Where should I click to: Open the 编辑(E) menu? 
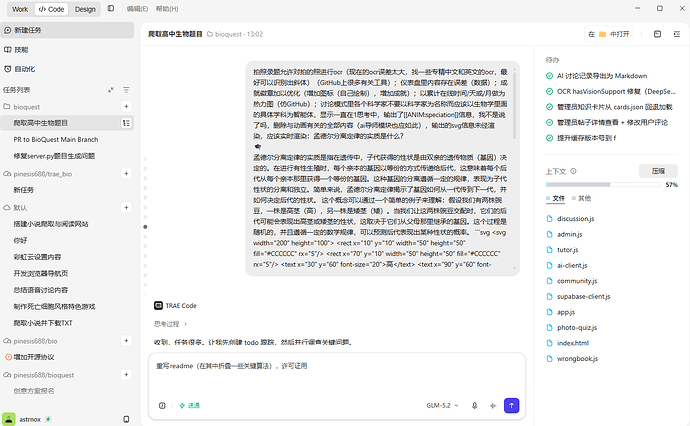point(137,9)
